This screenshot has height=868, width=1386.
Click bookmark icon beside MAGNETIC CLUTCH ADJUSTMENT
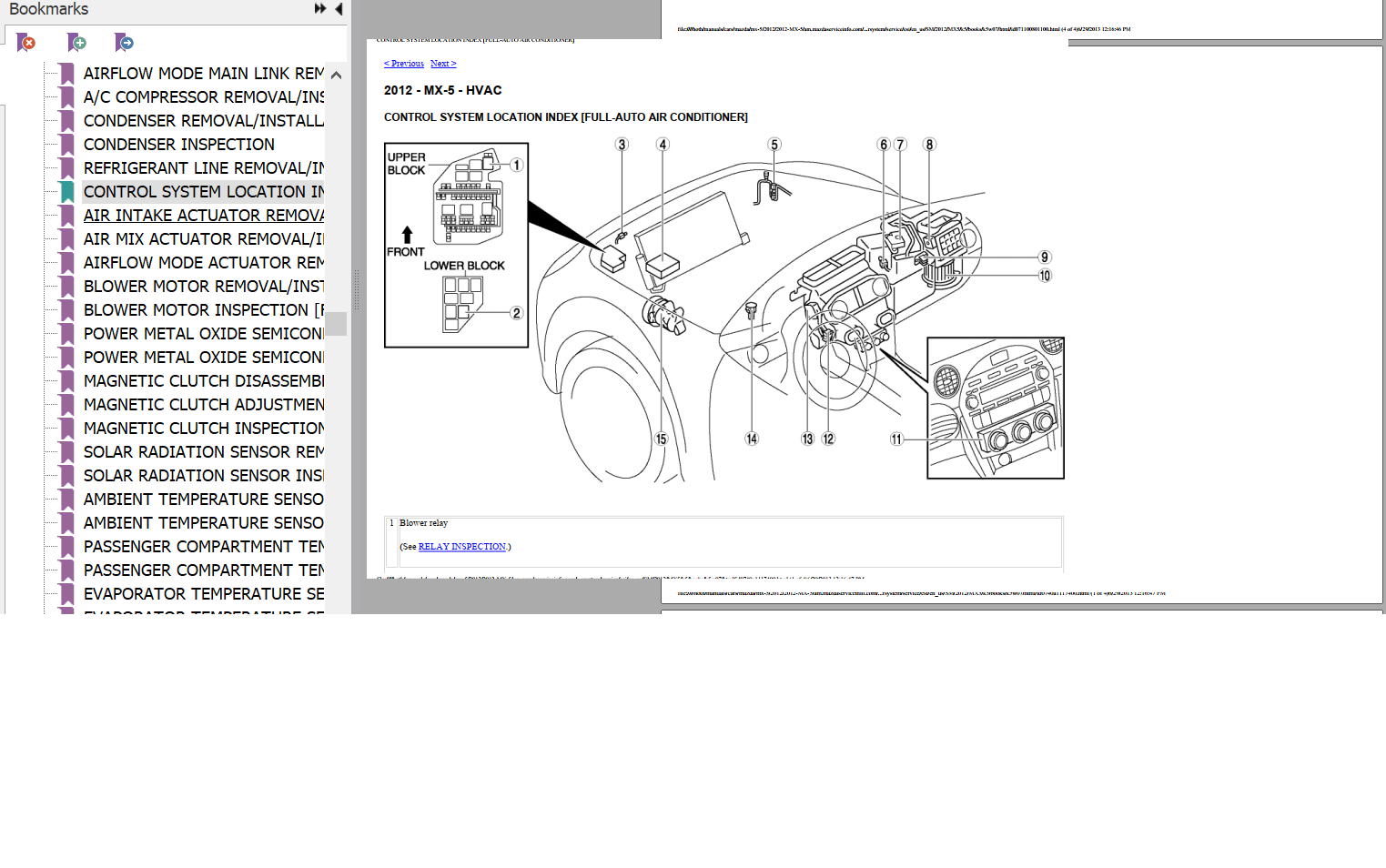[66, 405]
